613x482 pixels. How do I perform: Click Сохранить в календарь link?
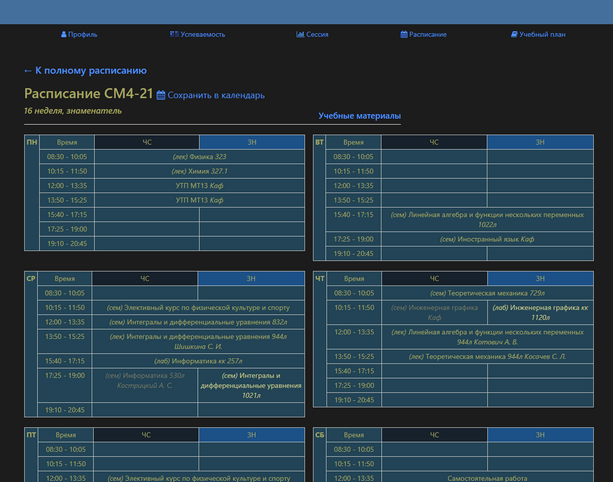(216, 95)
